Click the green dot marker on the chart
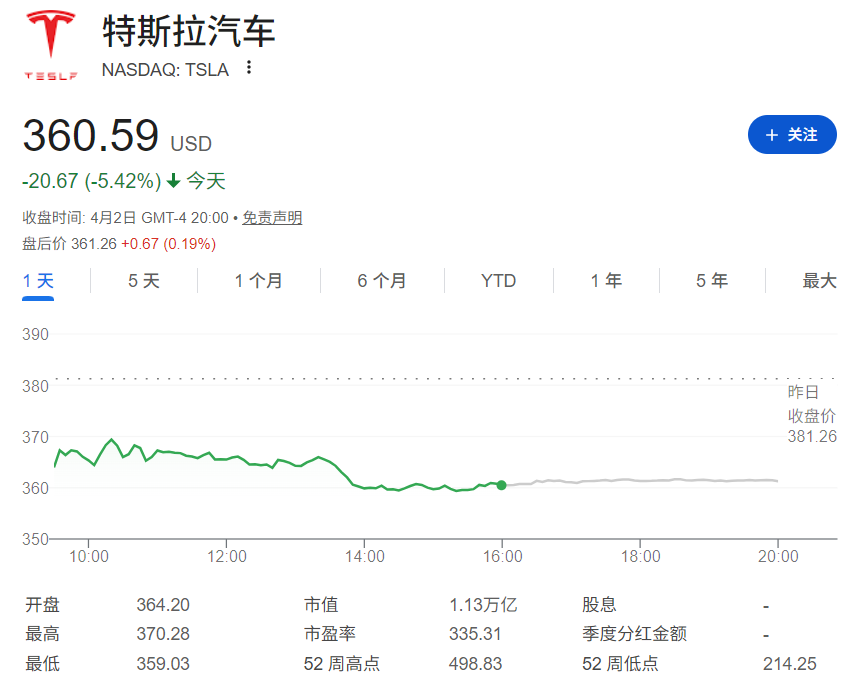This screenshot has height=683, width=860. click(501, 485)
